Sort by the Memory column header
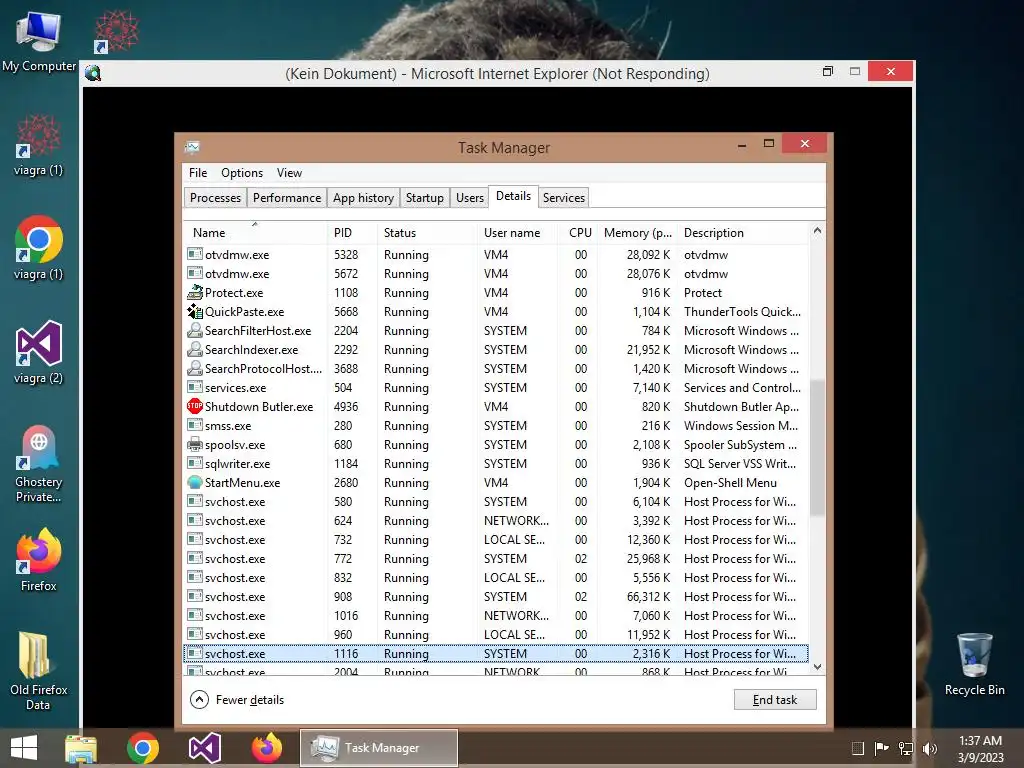 (637, 232)
